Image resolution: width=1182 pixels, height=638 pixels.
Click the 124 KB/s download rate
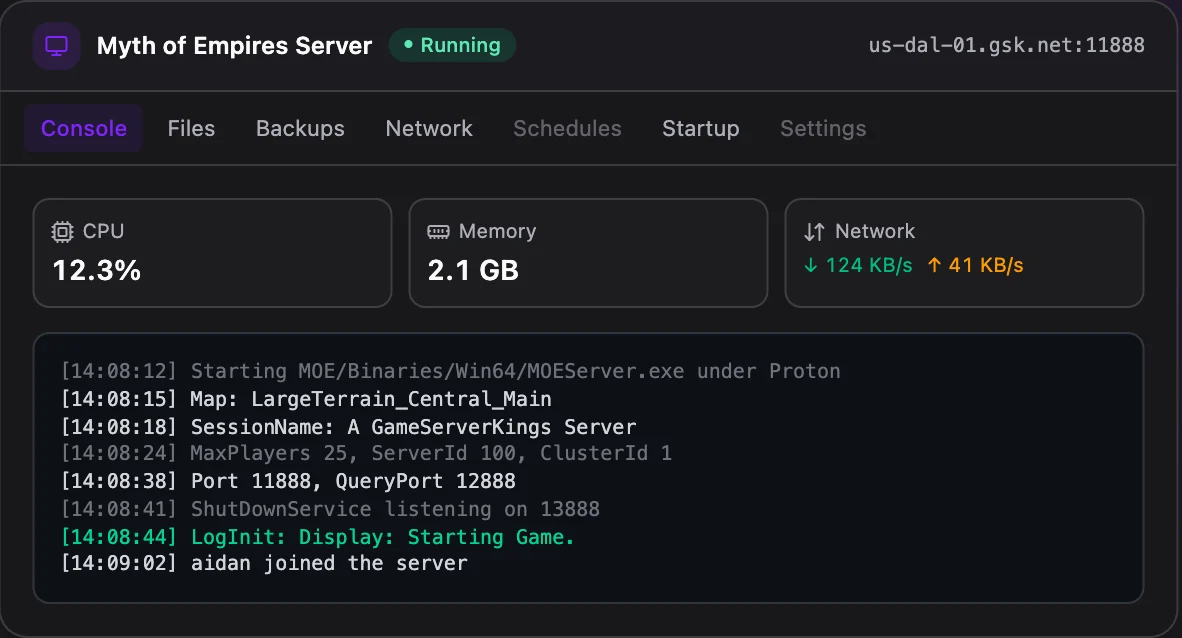click(x=869, y=265)
